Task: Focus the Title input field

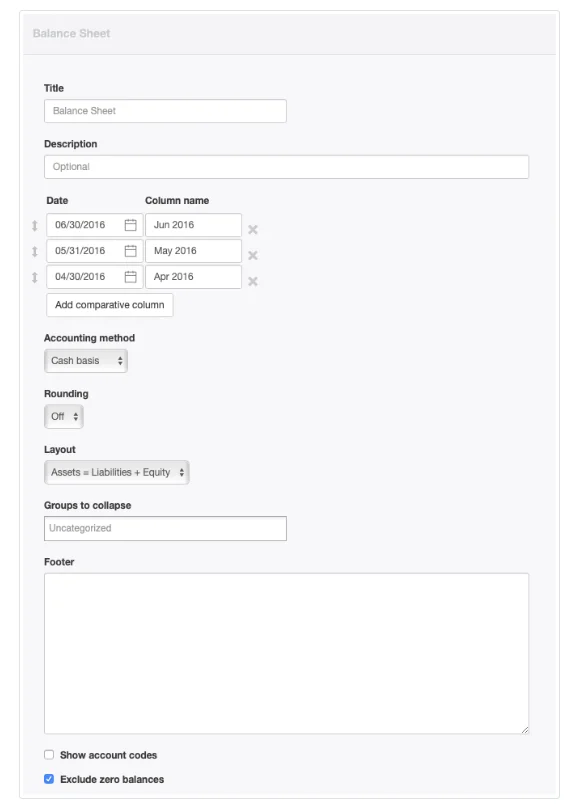Action: tap(165, 111)
